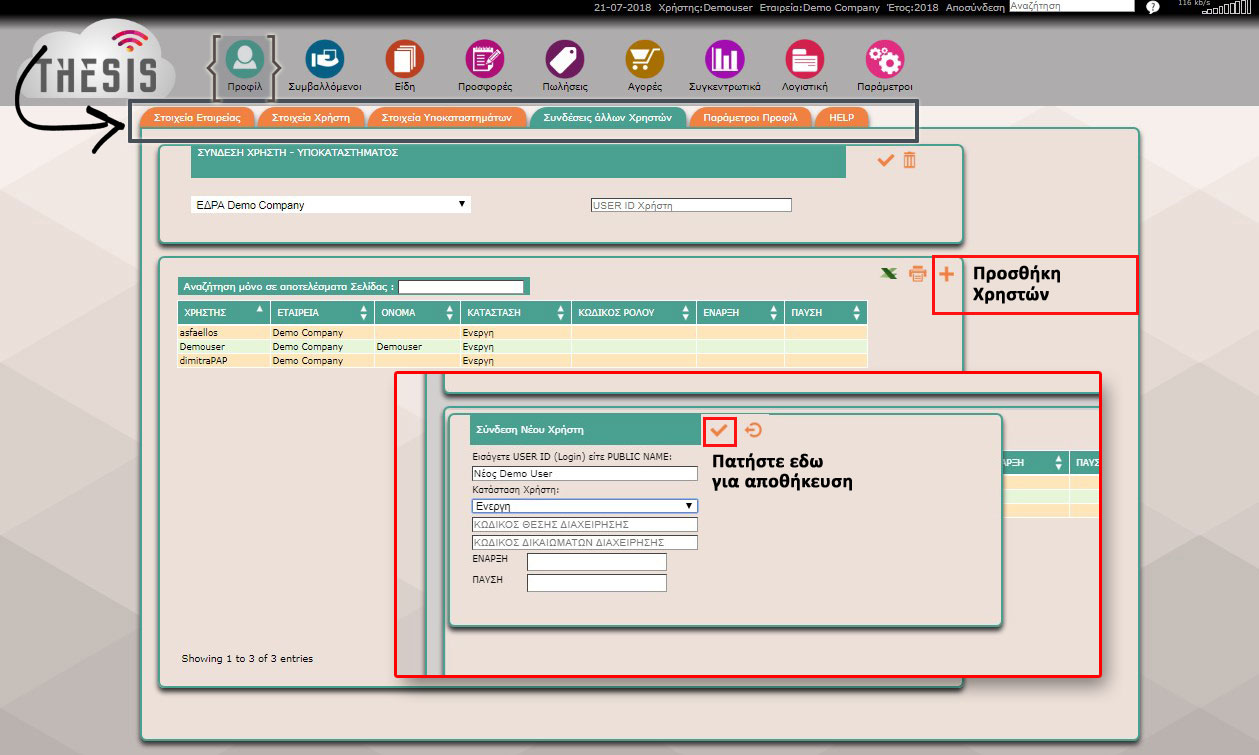Screen dimensions: 1259x755
Task: Open the Συμβαλλόμενοι module icon
Action: [x=324, y=60]
